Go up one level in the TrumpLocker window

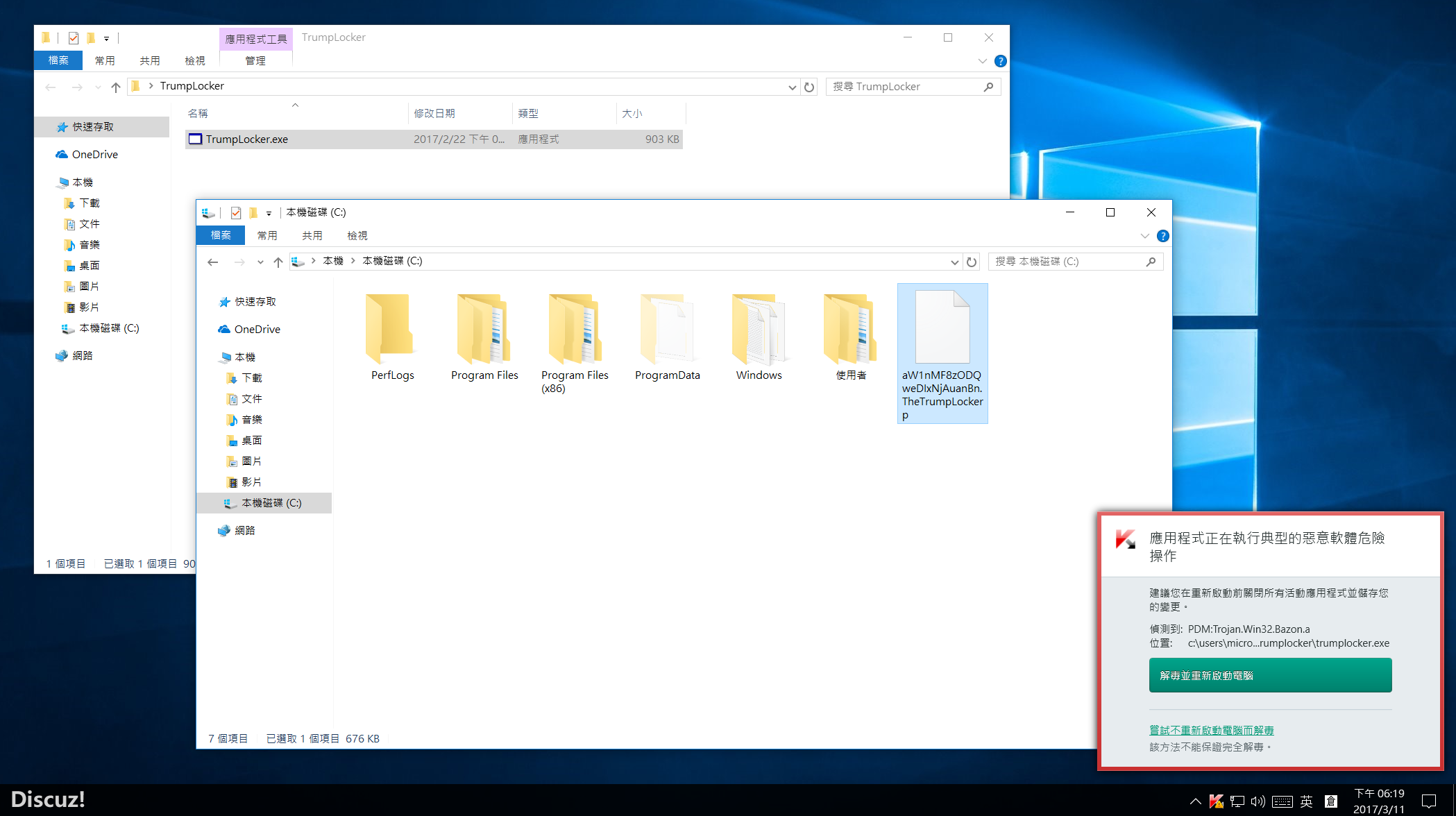(x=116, y=87)
